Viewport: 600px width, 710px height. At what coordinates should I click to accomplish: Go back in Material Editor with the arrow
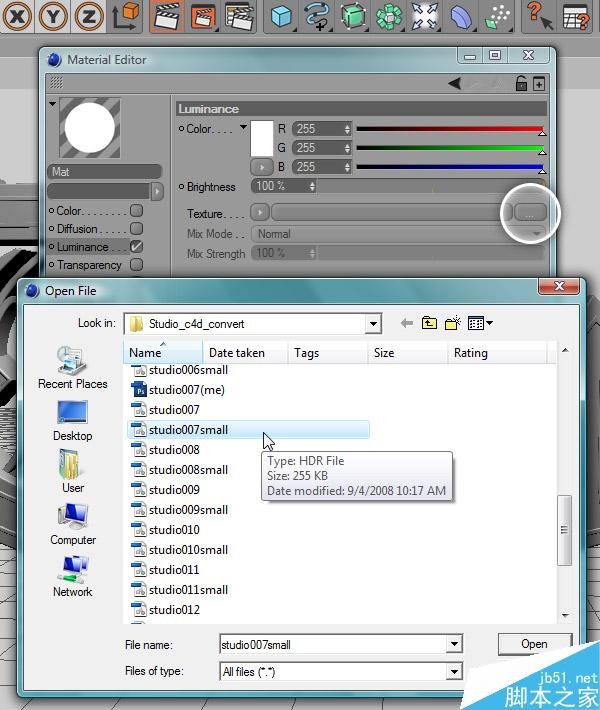(455, 83)
